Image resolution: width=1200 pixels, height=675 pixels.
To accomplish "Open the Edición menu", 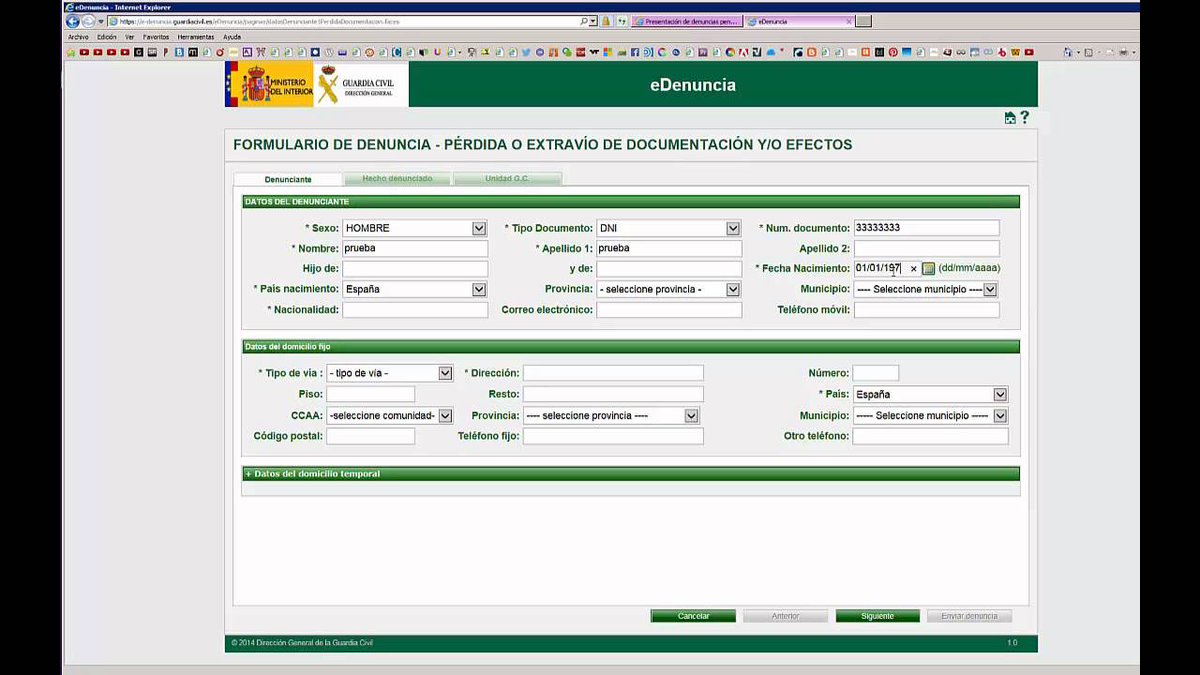I will 107,37.
